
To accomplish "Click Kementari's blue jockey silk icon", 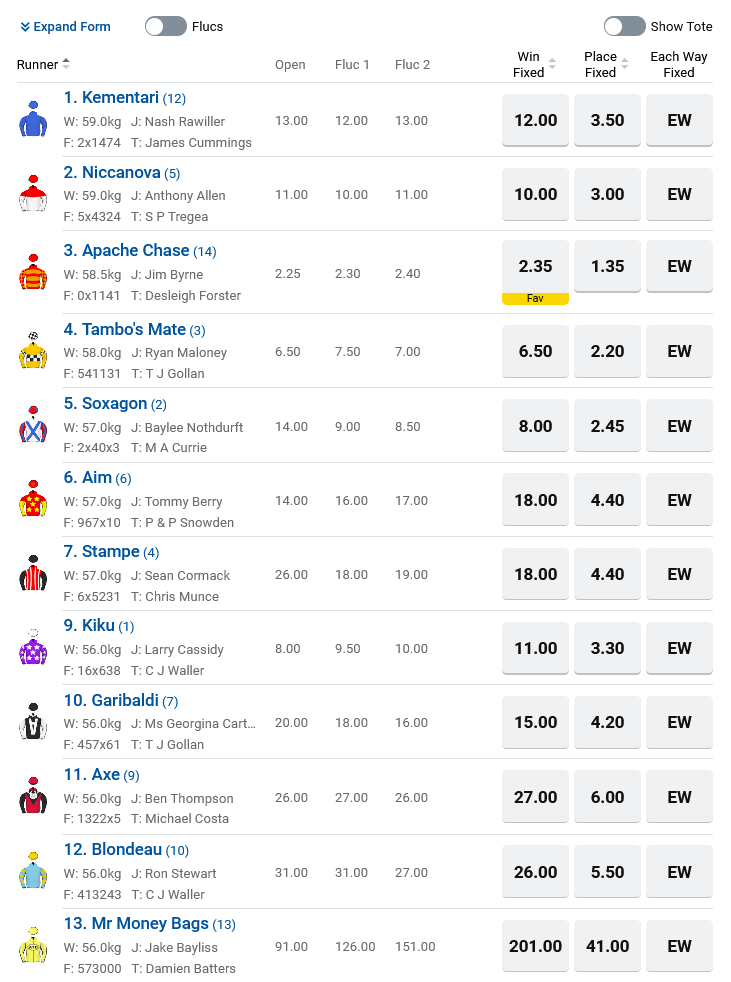I will point(33,120).
